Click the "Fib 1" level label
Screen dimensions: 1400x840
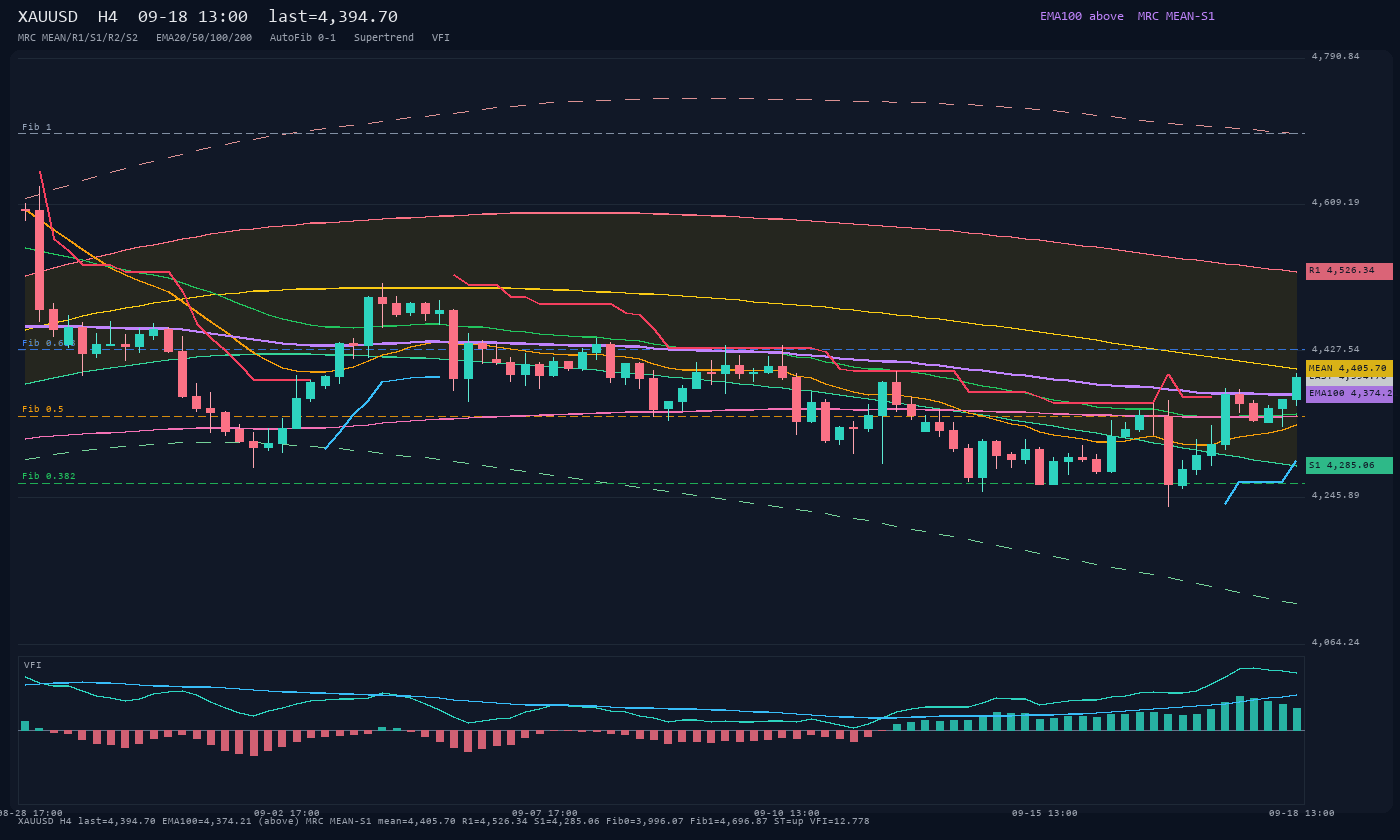pyautogui.click(x=37, y=127)
